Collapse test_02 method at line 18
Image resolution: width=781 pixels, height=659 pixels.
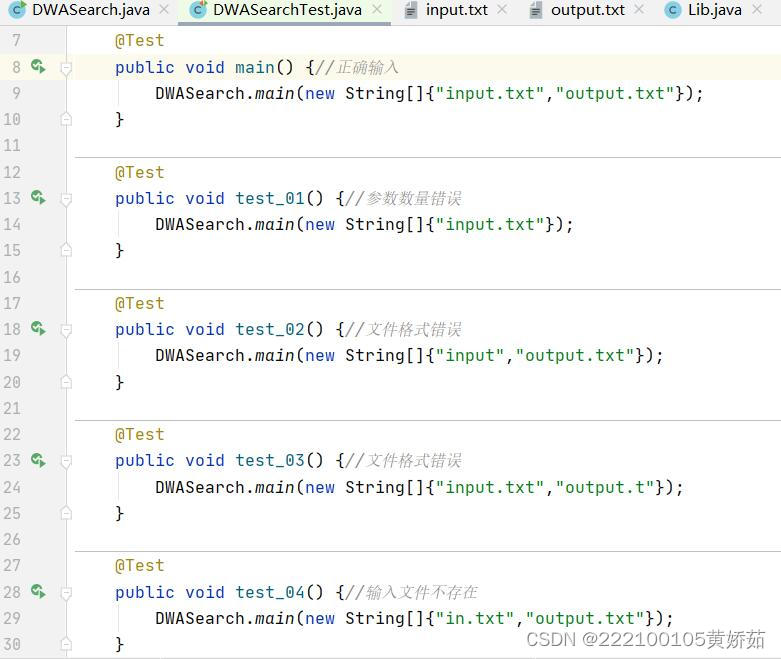66,330
